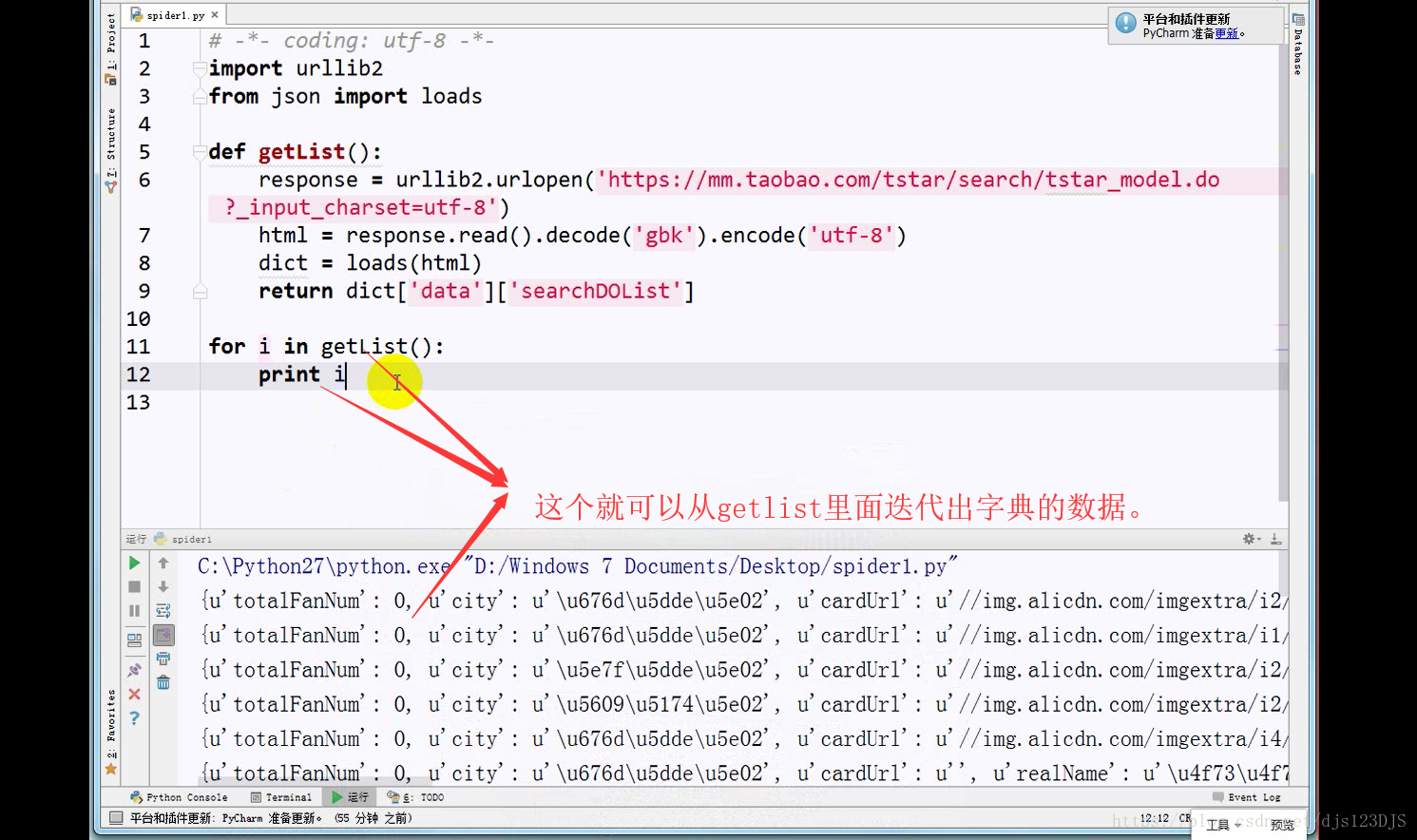Screen dimensions: 1417x840
Task: Collapse the import fold marker on line 3
Action: click(x=200, y=96)
